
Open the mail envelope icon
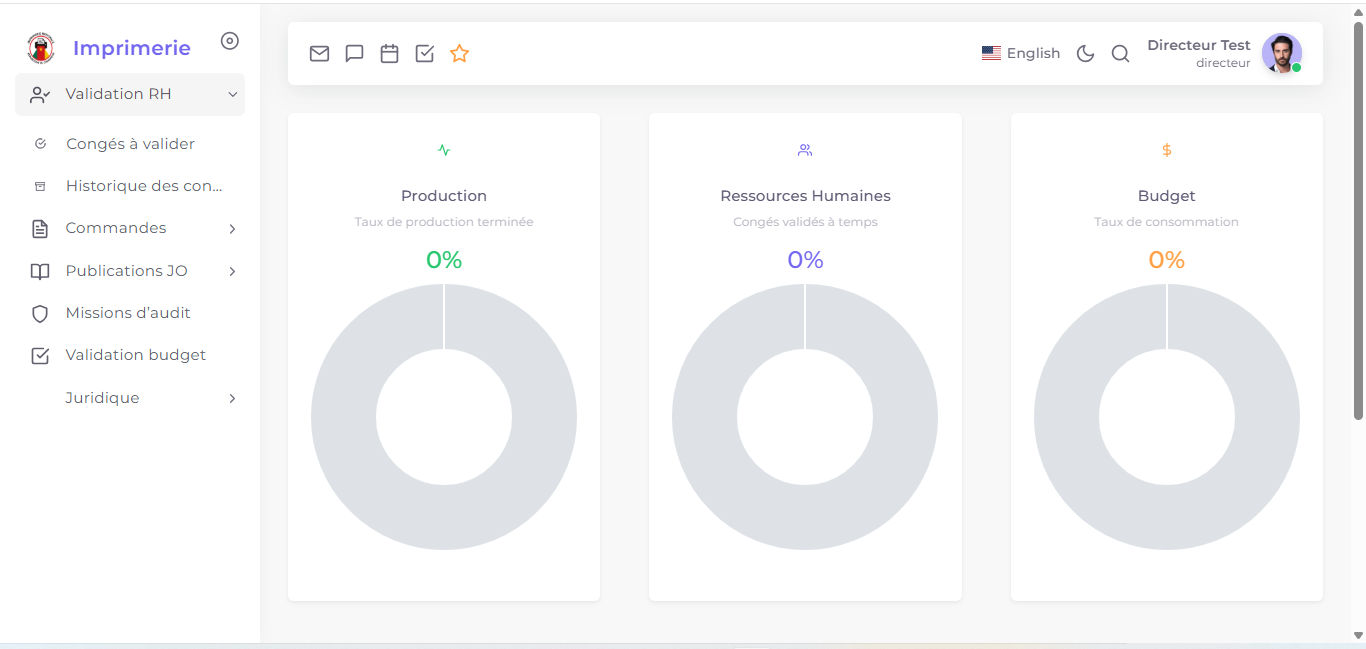pyautogui.click(x=319, y=54)
